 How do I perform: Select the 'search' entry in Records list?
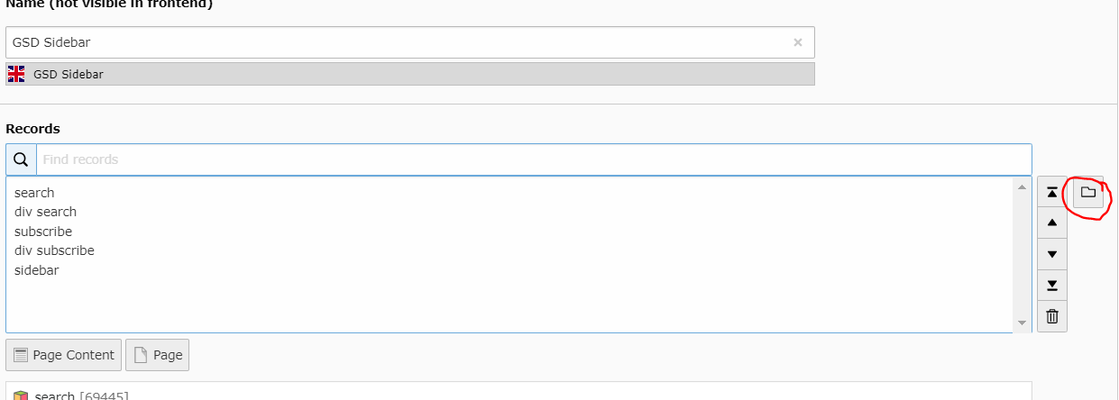click(35, 193)
